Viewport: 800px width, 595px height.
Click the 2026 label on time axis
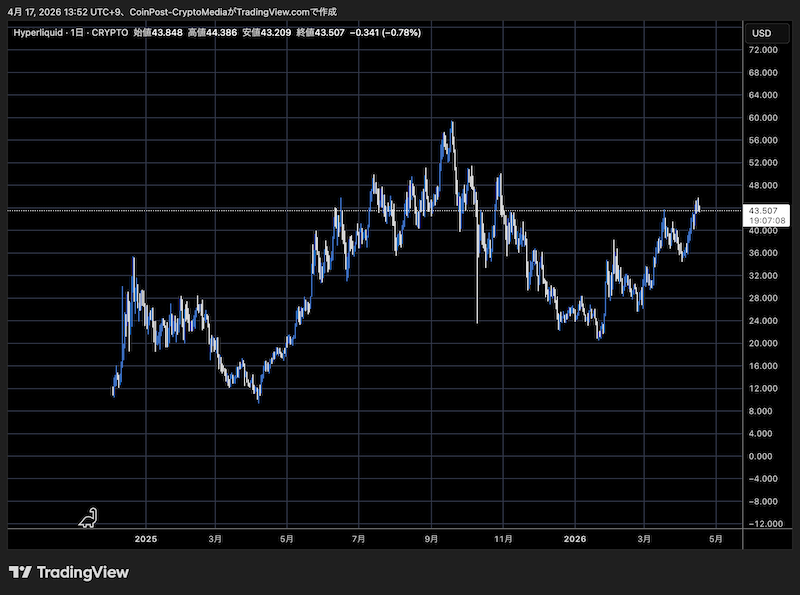click(575, 539)
